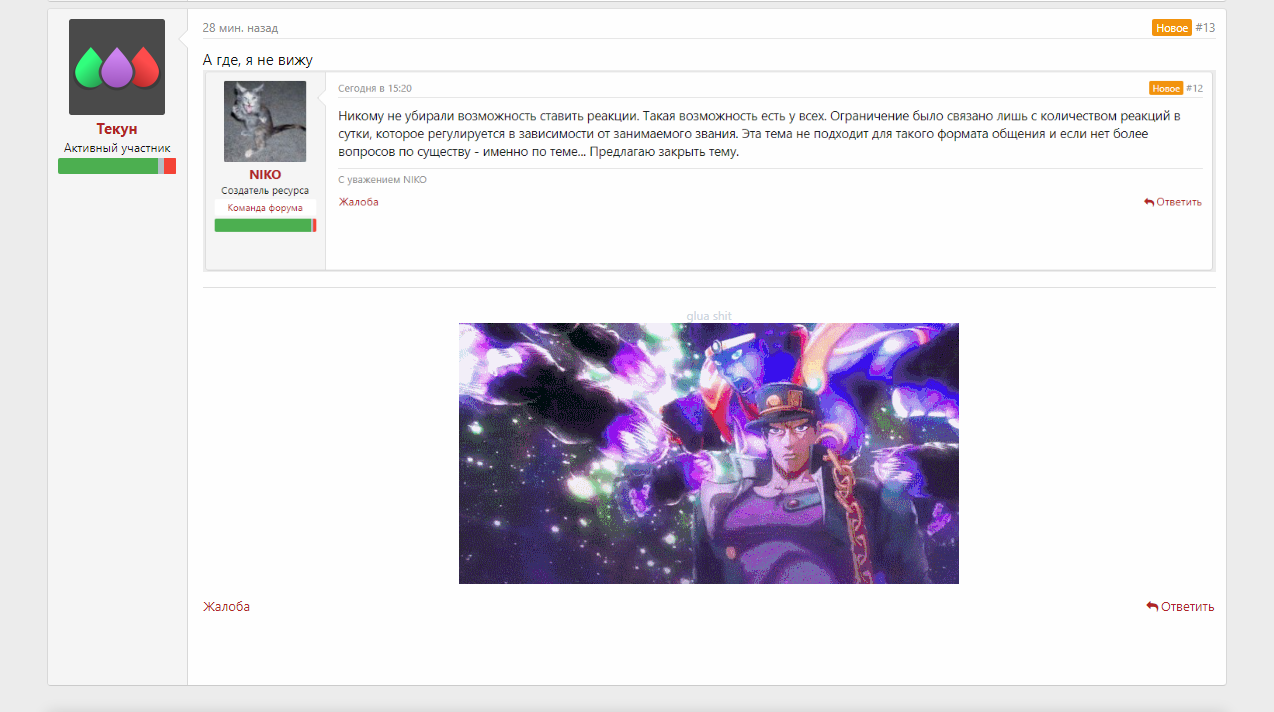Screen dimensions: 1274x712
Task: Open Текун's three-drops avatar
Action: tap(117, 67)
